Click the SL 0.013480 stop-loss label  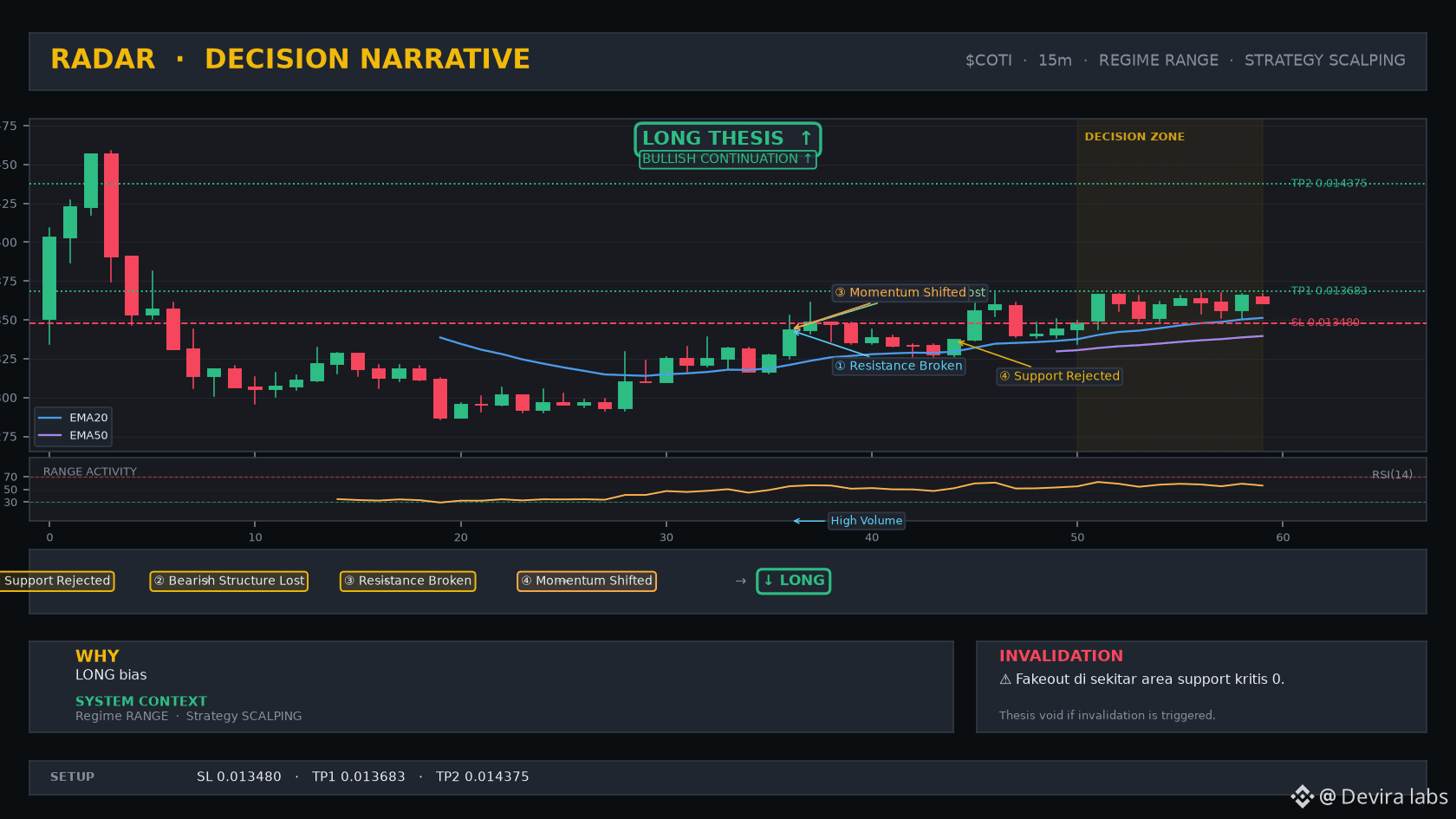1325,322
